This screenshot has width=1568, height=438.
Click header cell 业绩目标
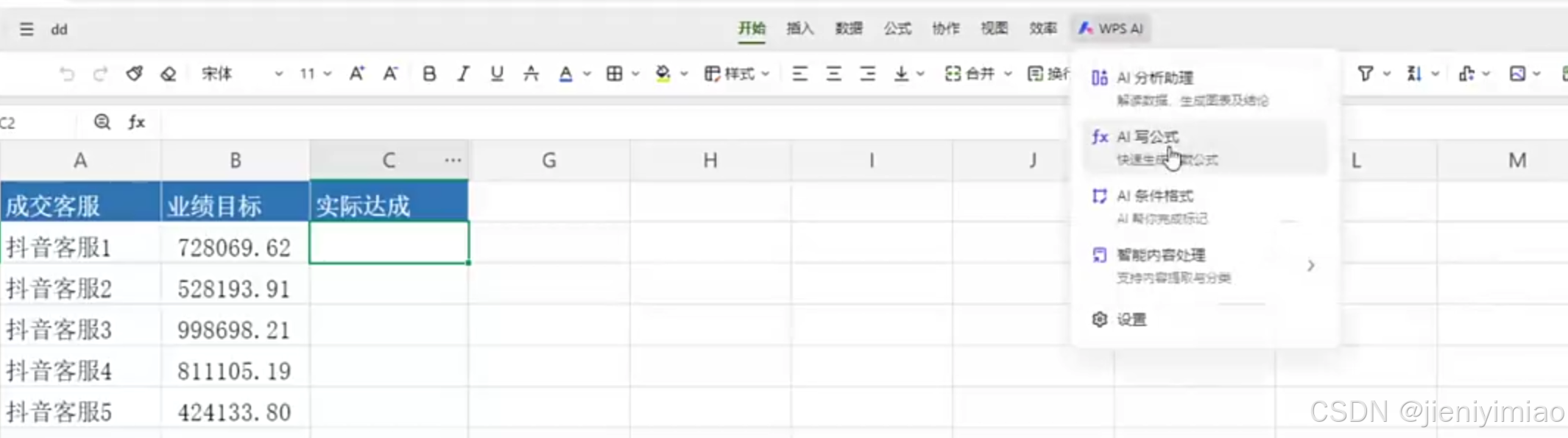click(236, 202)
